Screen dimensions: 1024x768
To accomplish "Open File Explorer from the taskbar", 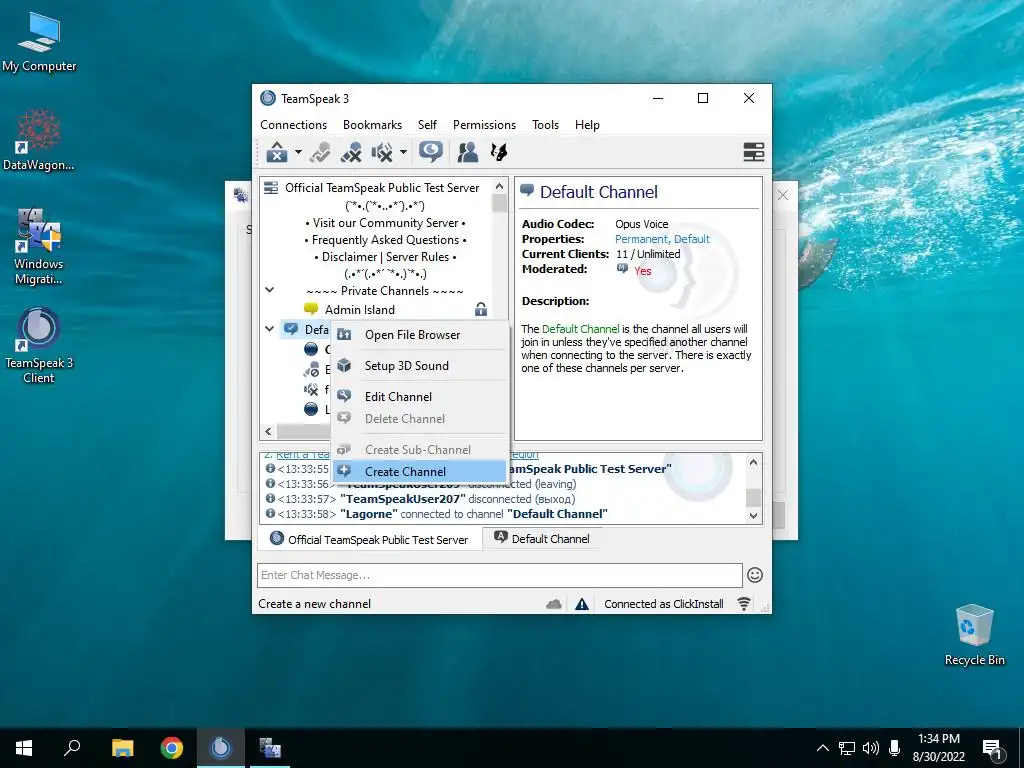I will click(x=123, y=748).
